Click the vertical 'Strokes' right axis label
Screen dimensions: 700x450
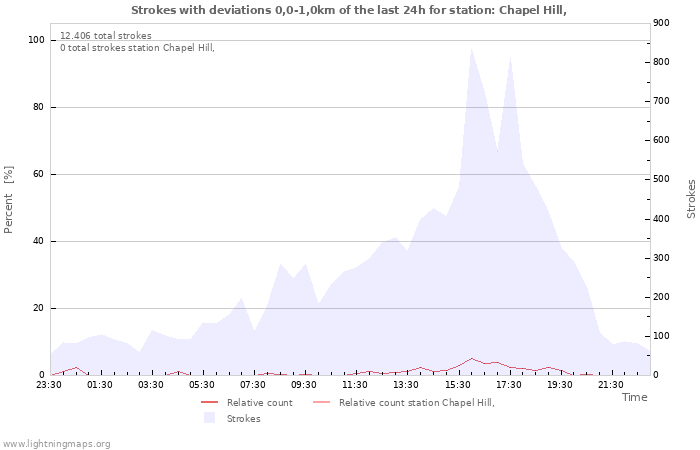pyautogui.click(x=691, y=199)
